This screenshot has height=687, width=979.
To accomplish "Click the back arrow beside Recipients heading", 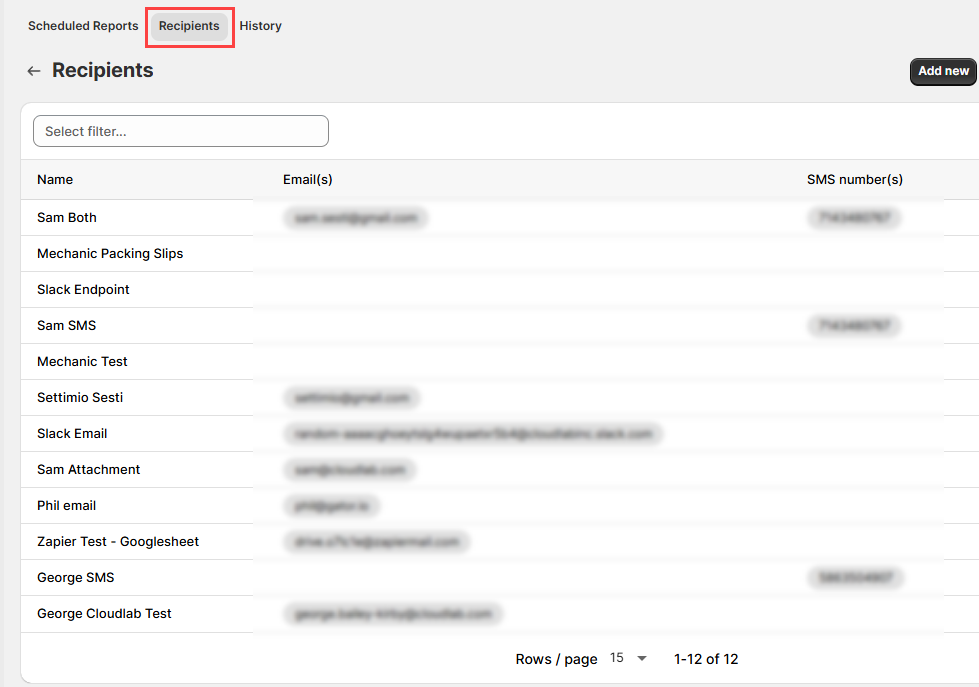I will click(x=34, y=71).
